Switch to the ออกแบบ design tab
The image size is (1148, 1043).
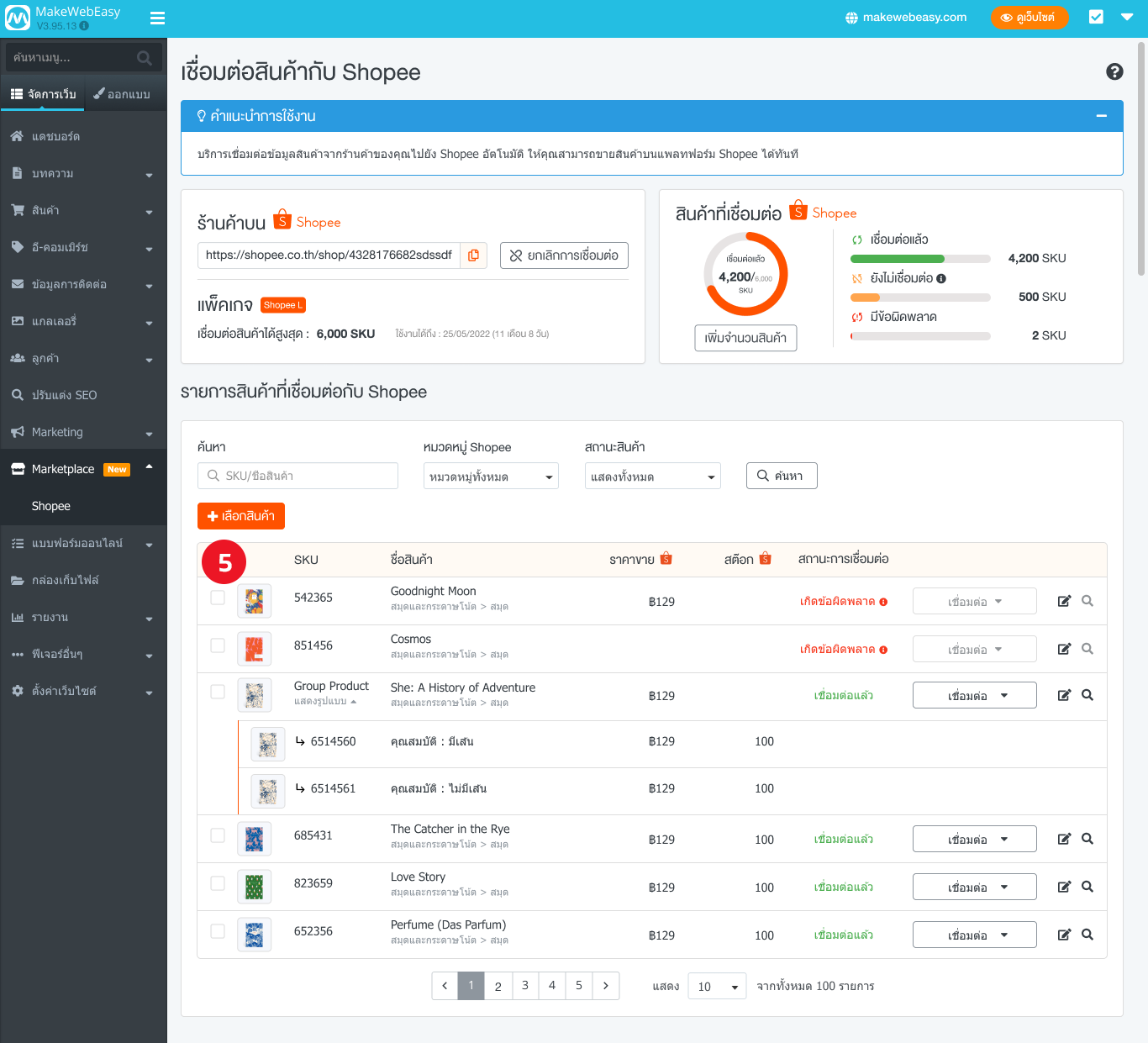[123, 94]
